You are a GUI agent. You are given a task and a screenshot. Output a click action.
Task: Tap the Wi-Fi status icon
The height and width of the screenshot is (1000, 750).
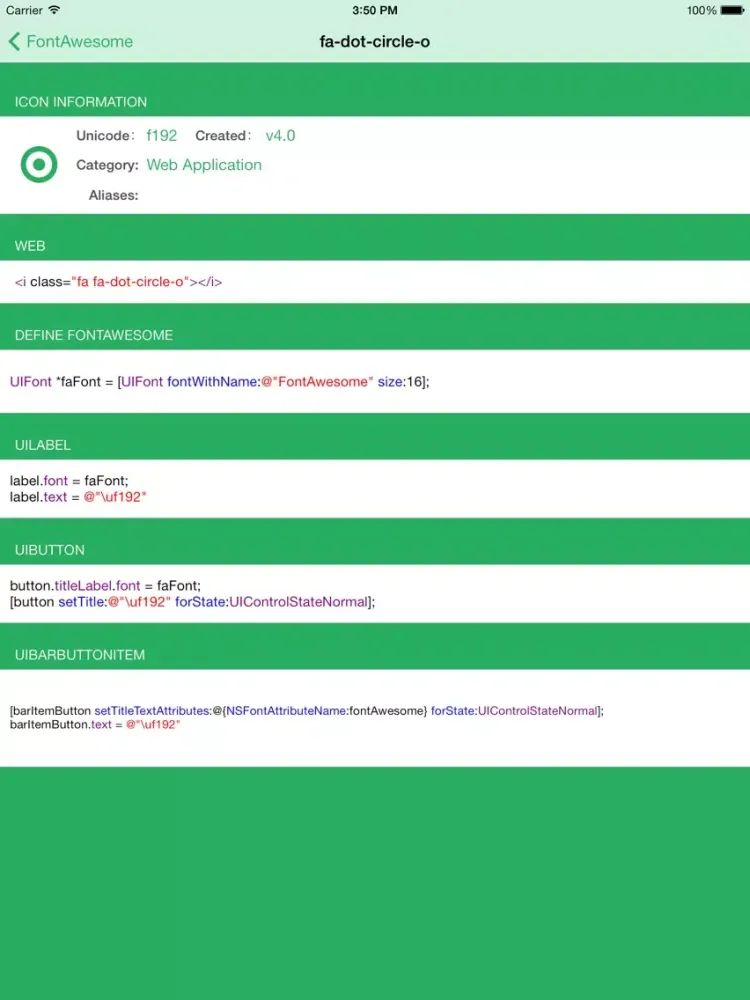pyautogui.click(x=54, y=10)
